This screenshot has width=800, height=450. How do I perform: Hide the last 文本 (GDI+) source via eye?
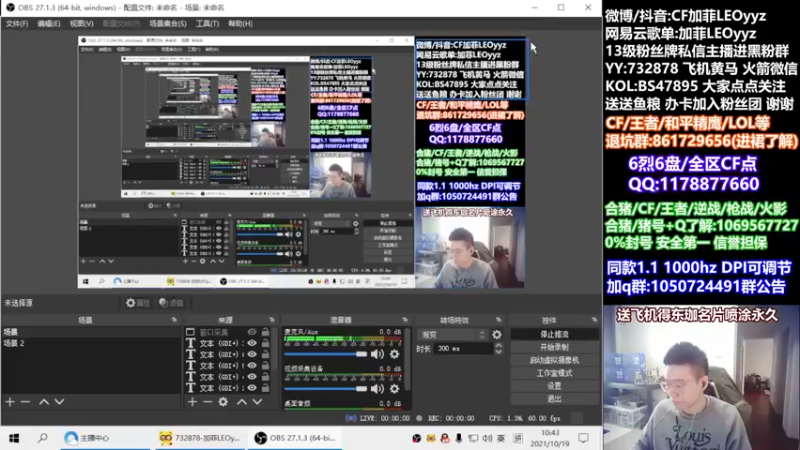[x=252, y=388]
